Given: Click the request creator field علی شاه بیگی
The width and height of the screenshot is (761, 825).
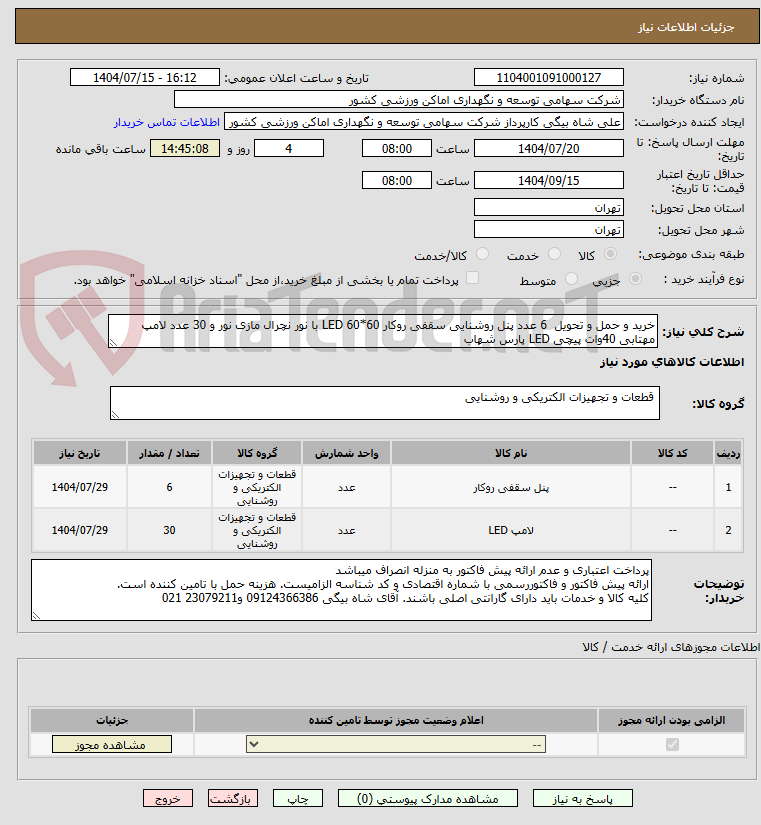Looking at the screenshot, I should [x=424, y=122].
